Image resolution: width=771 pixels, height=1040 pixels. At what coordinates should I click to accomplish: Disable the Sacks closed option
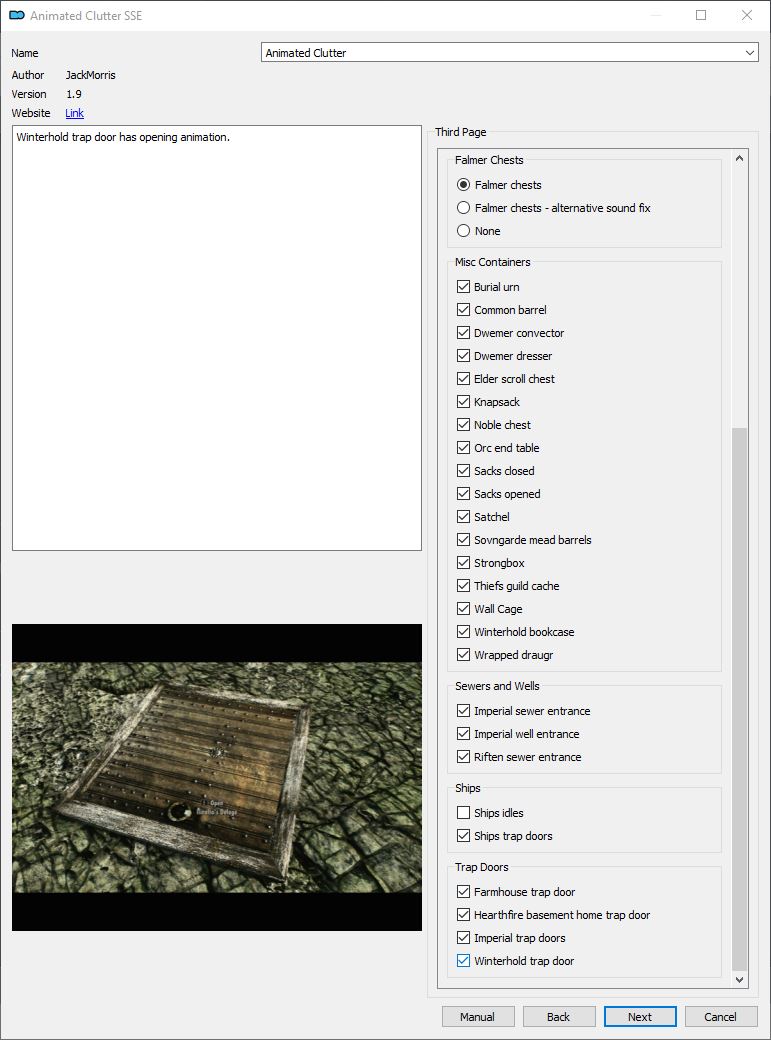[x=463, y=471]
